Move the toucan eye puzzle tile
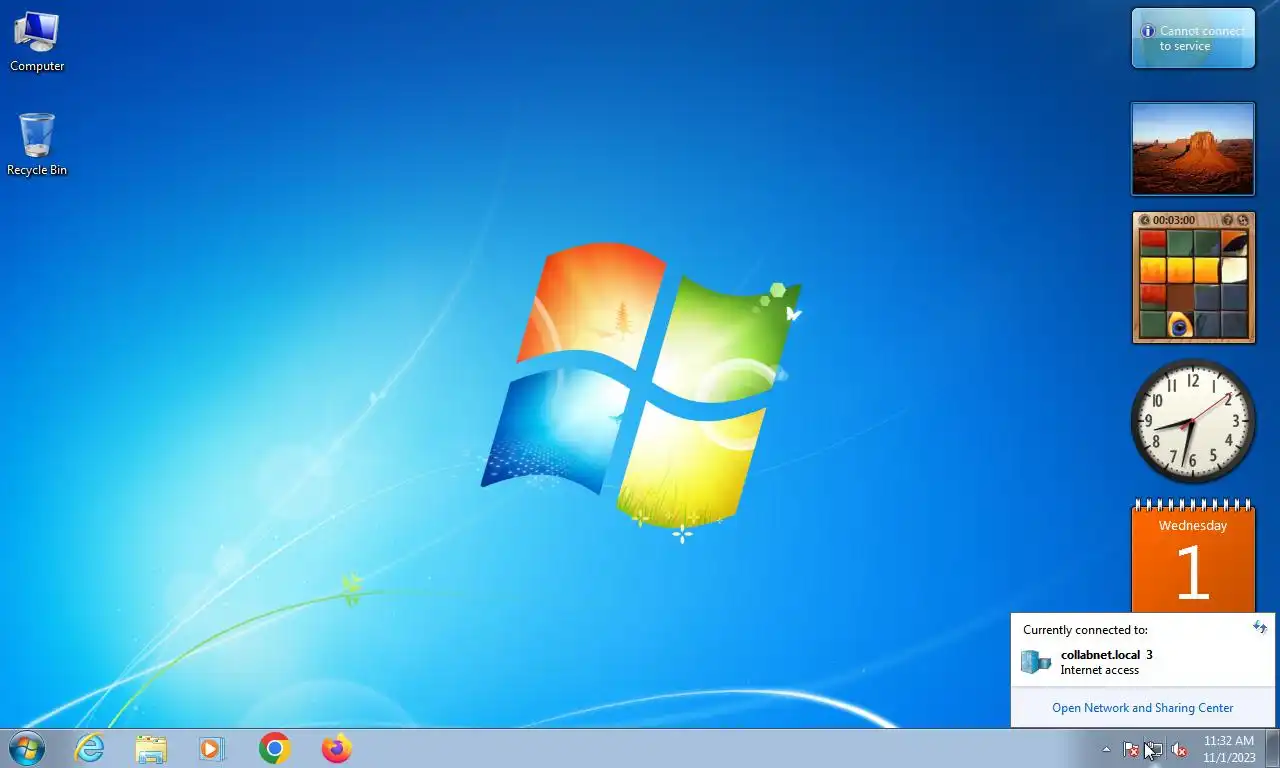1280x768 pixels. click(1180, 324)
